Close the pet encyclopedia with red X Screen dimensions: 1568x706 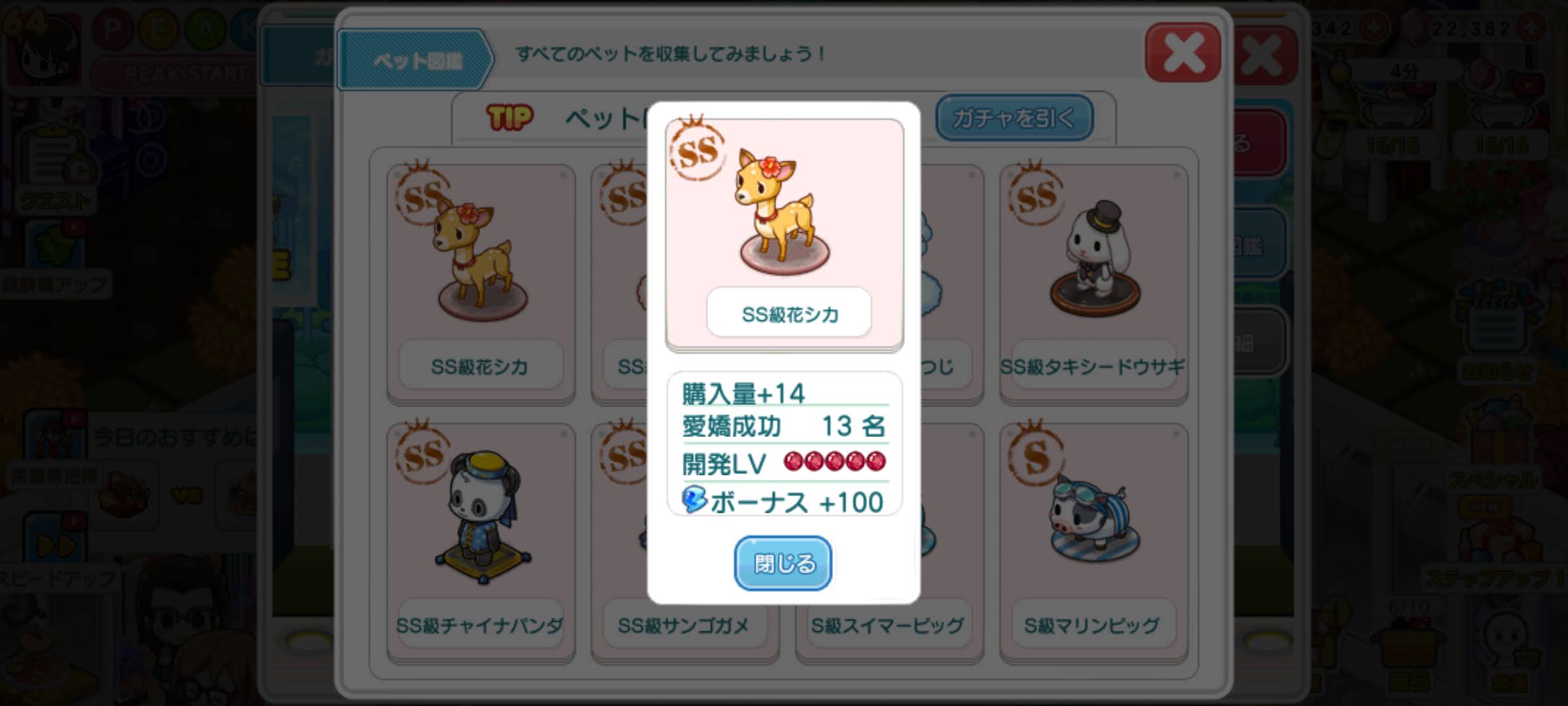pos(1183,52)
